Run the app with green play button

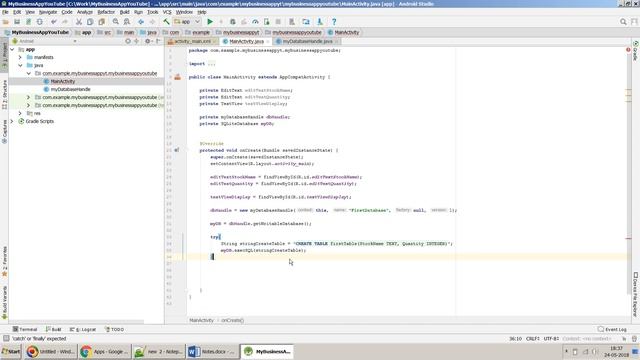[x=210, y=22]
